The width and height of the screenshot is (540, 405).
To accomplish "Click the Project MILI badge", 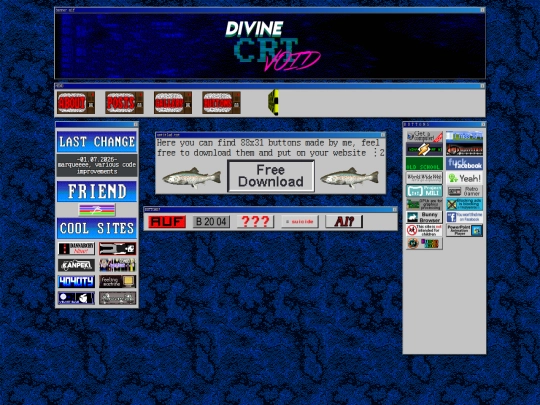I will 424,191.
